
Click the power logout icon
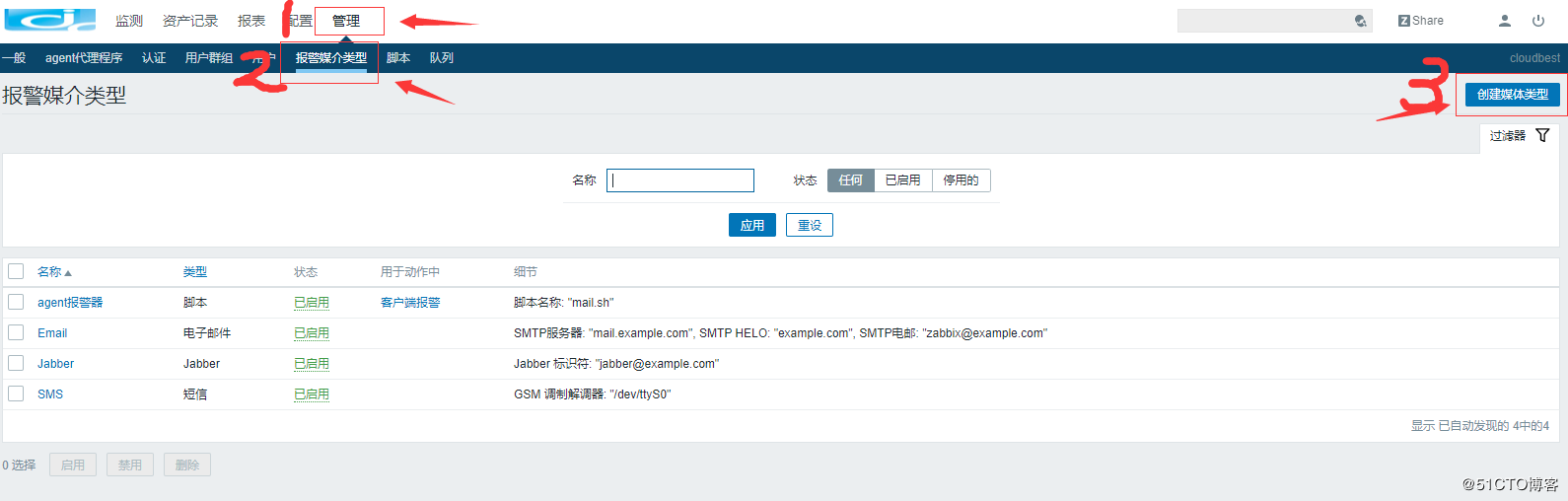coord(1538,21)
